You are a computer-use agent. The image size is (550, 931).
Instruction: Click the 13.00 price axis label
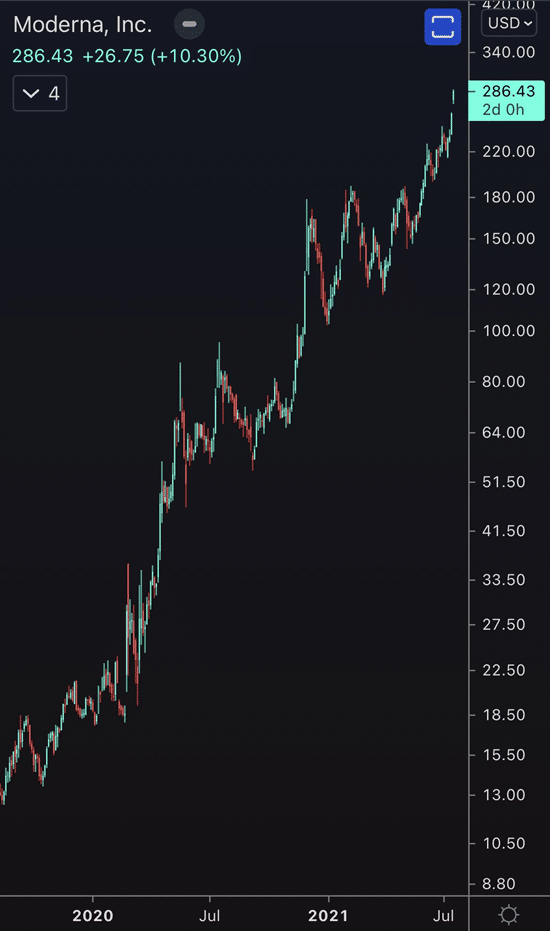coord(504,794)
